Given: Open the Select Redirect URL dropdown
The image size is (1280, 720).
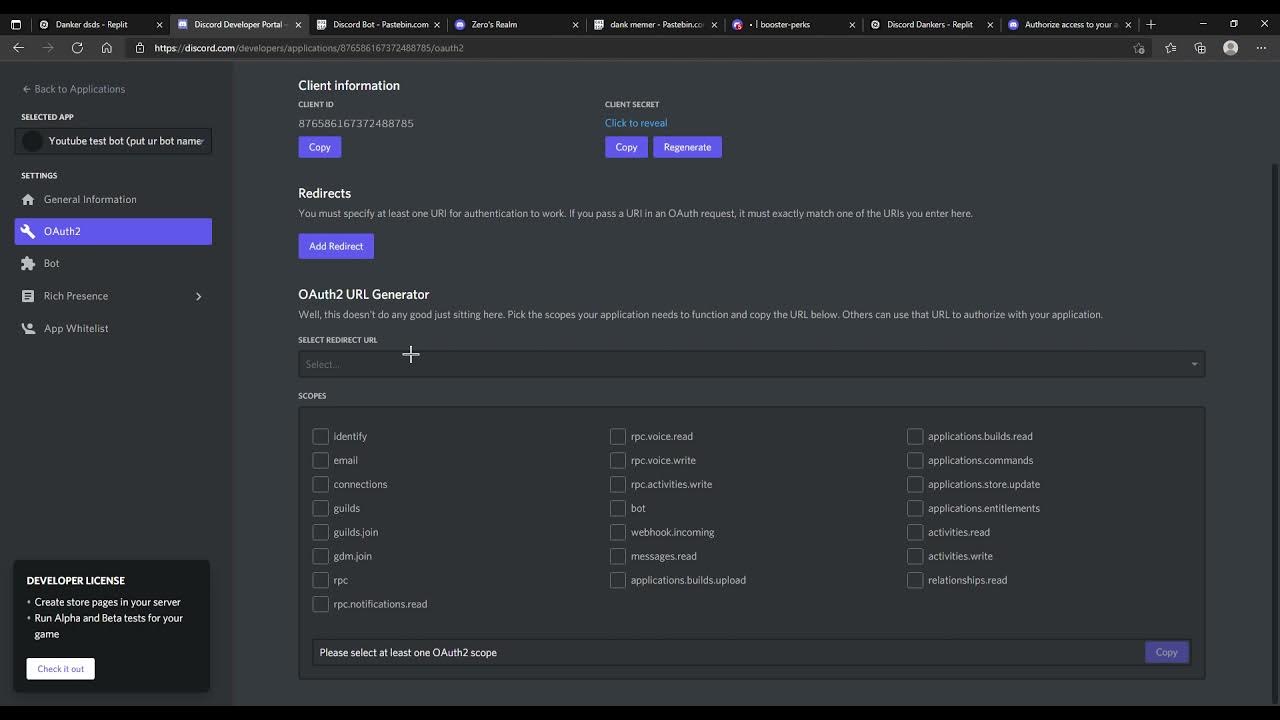Looking at the screenshot, I should click(751, 364).
